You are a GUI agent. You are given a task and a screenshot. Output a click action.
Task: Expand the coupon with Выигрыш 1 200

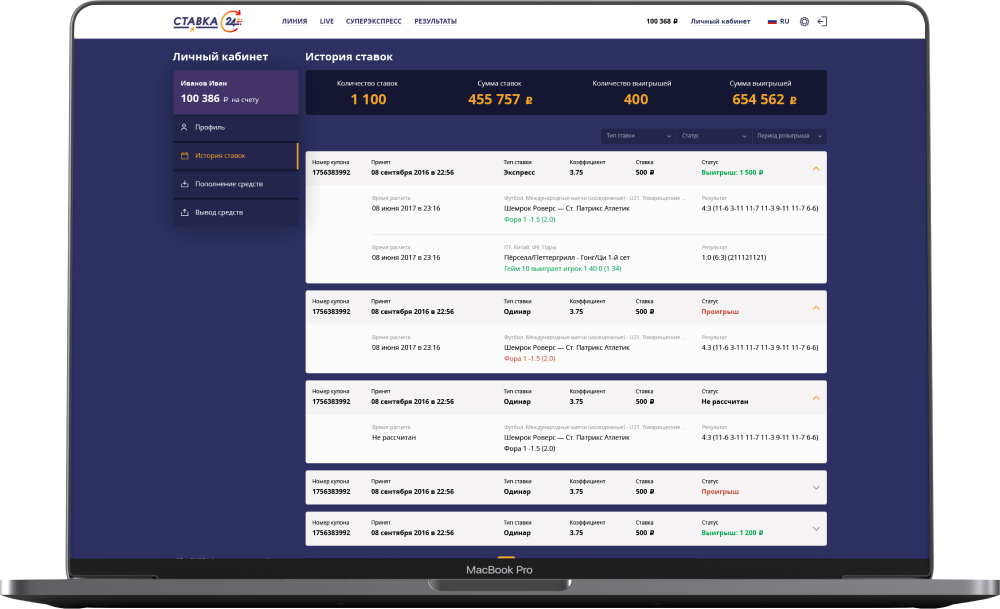816,529
